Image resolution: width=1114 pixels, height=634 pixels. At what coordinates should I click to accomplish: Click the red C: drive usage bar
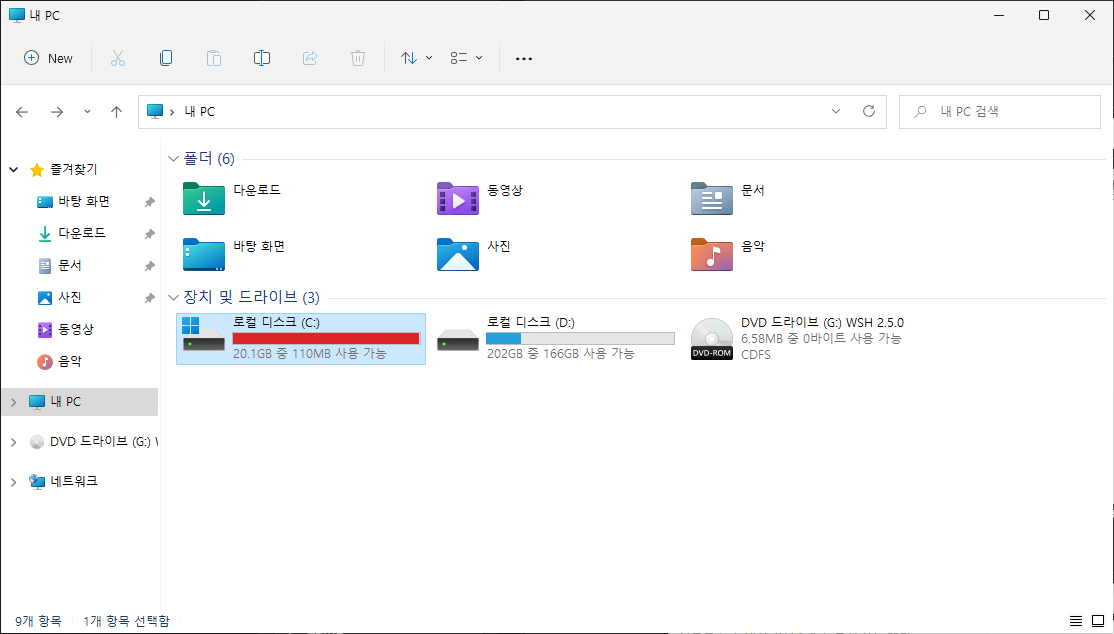click(326, 338)
